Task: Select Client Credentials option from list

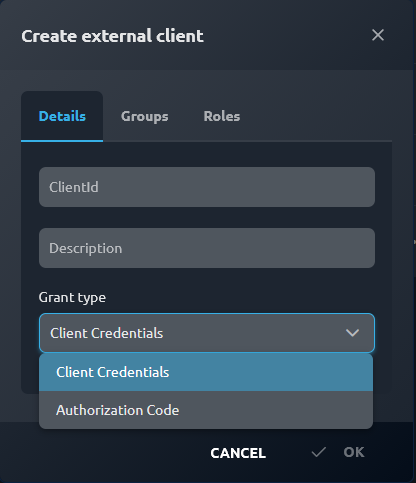Action: click(x=206, y=372)
